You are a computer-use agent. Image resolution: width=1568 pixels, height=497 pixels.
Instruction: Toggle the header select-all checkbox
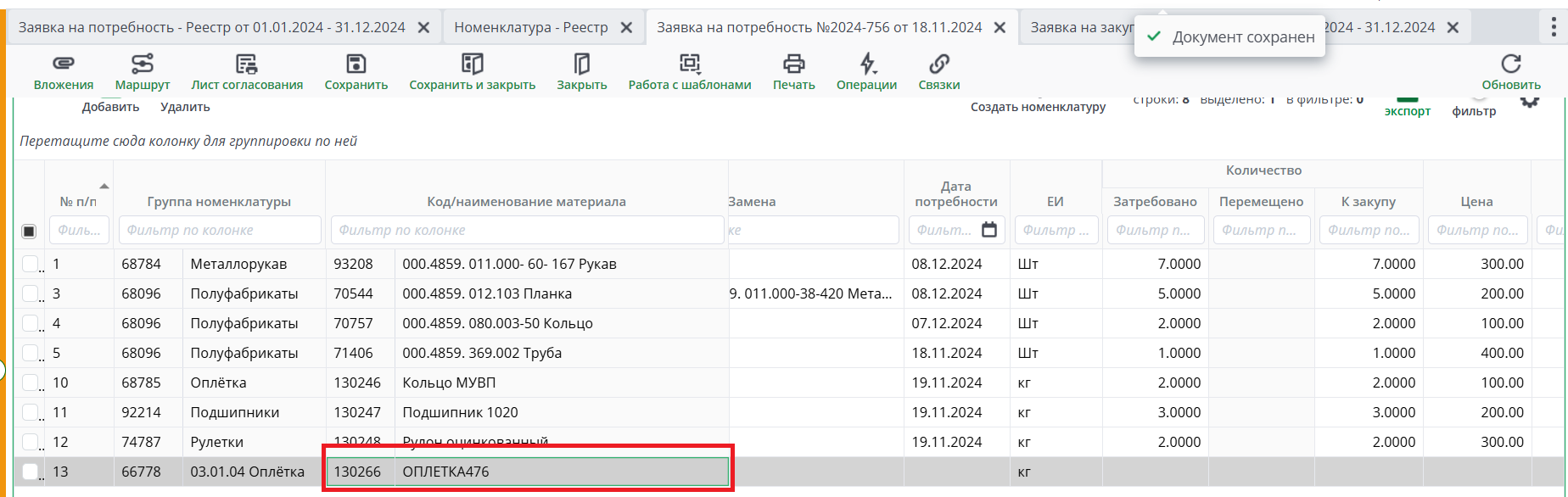click(29, 231)
